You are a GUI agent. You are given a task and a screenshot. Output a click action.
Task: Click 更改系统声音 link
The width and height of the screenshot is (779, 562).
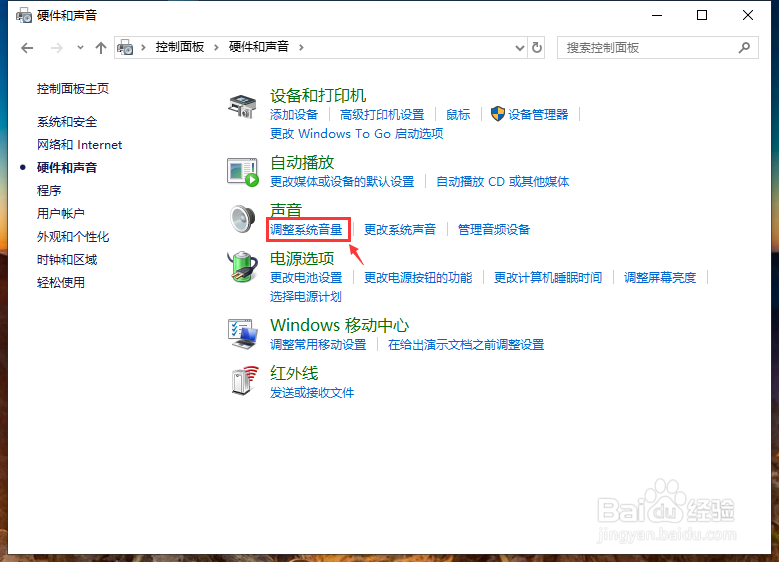coord(399,230)
